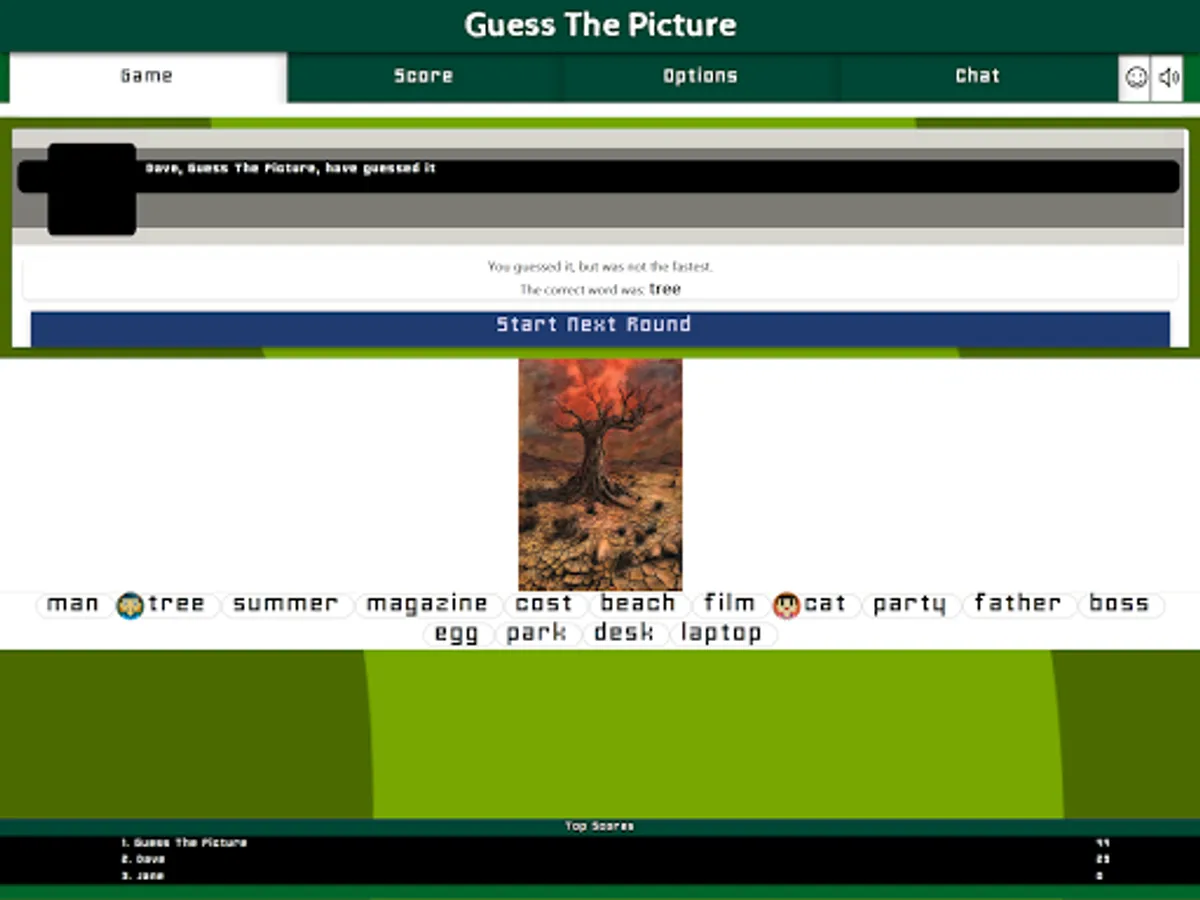Click the Guess The Picture title
The image size is (1200, 900).
600,25
